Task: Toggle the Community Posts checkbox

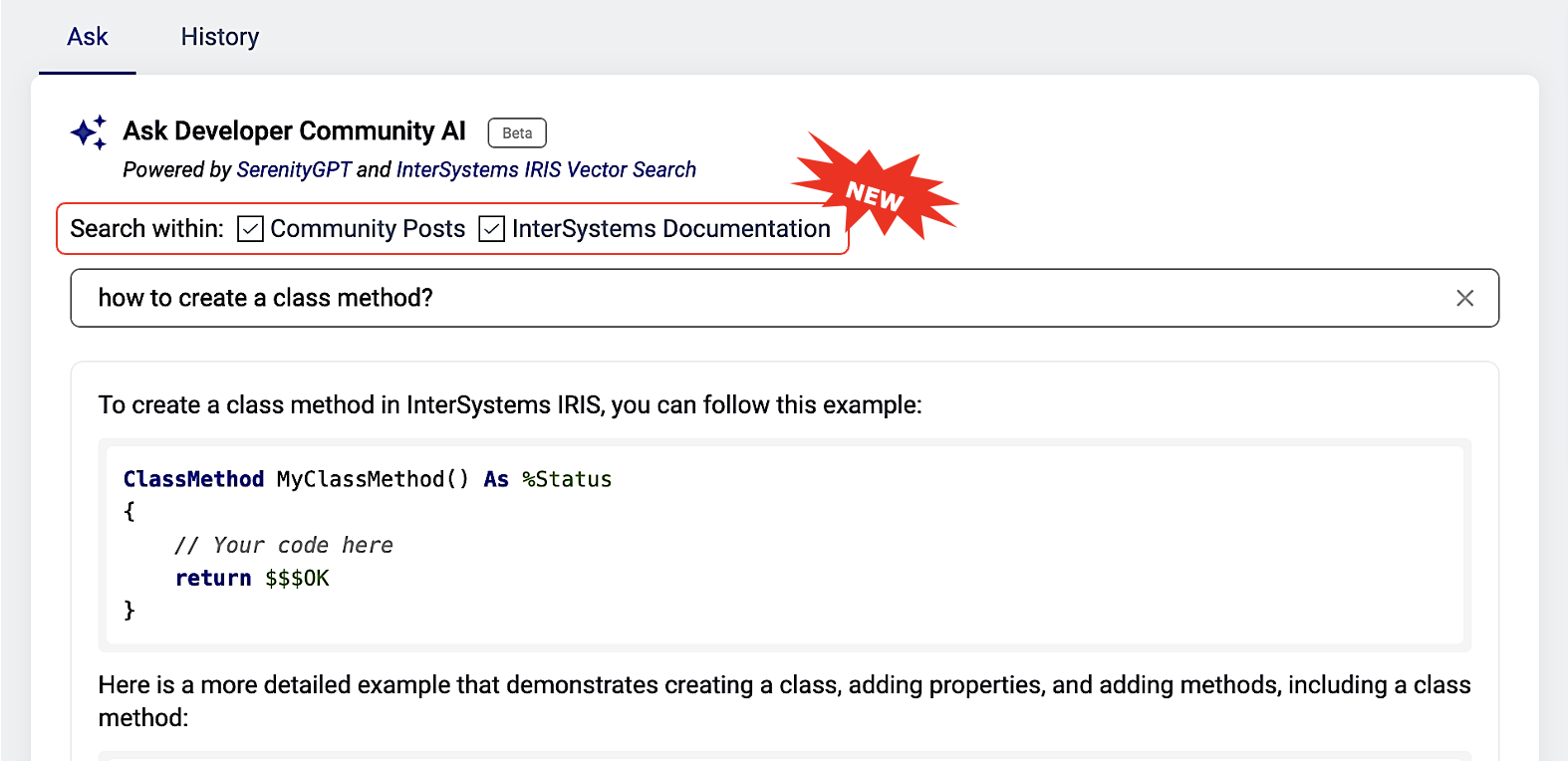Action: point(250,229)
